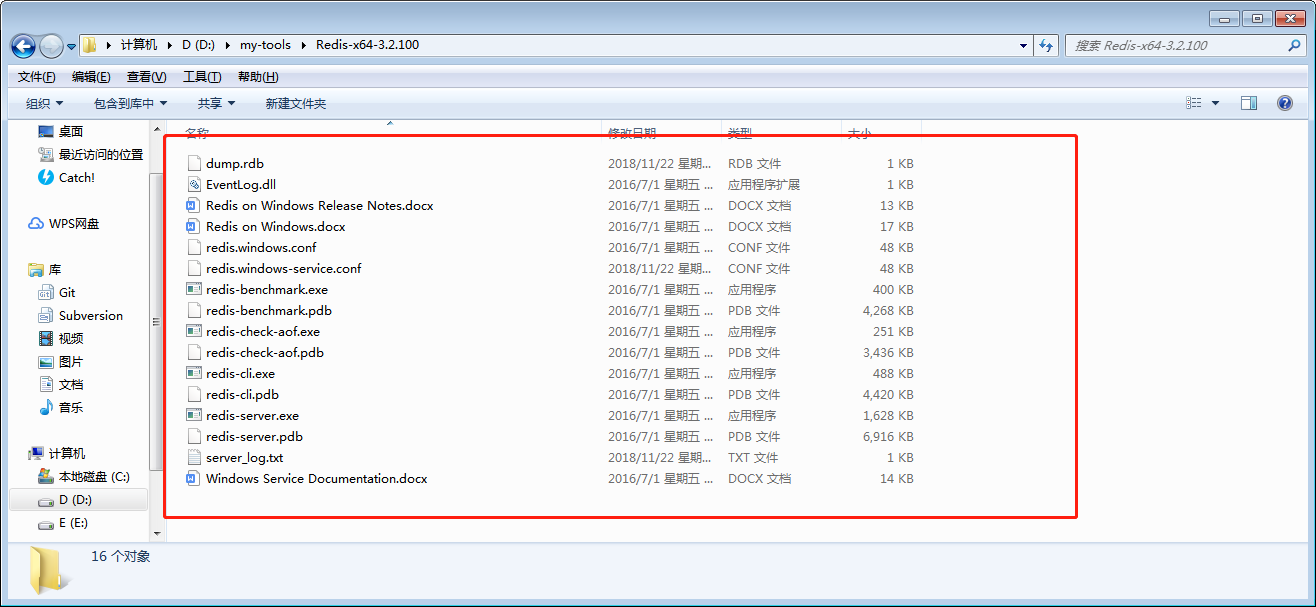The image size is (1316, 607).
Task: Select the redis-server.exe file icon
Action: [195, 416]
